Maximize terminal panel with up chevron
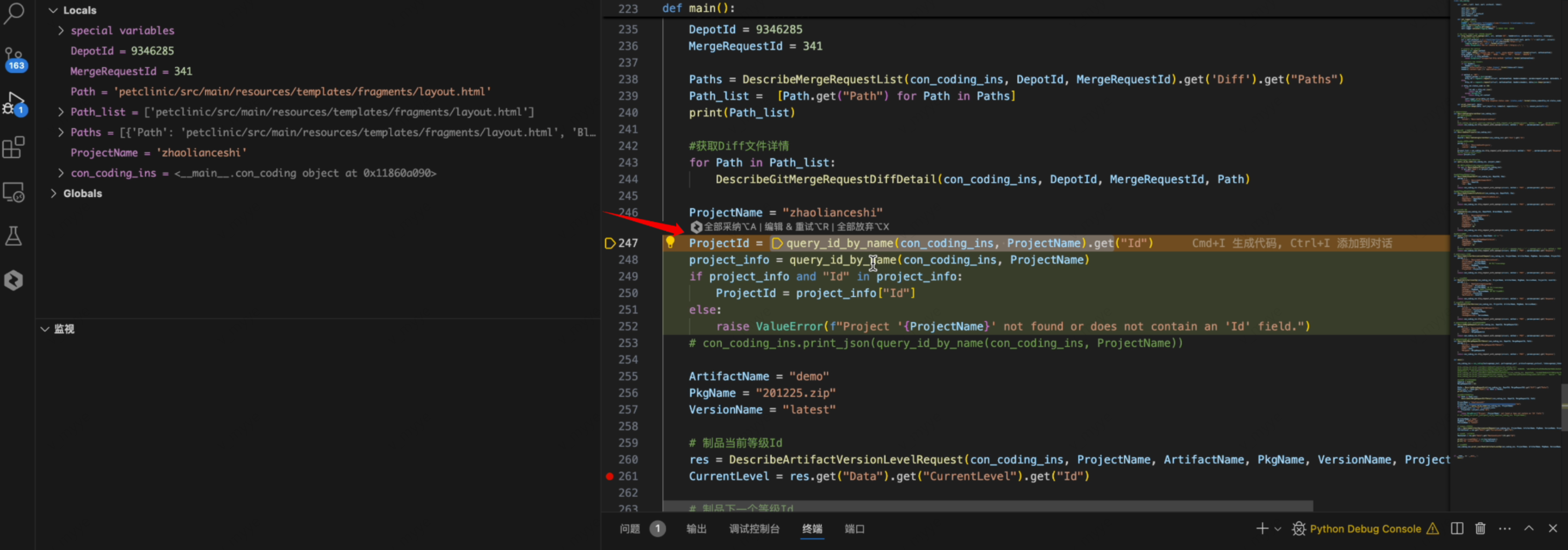The image size is (1568, 550). [x=1529, y=528]
